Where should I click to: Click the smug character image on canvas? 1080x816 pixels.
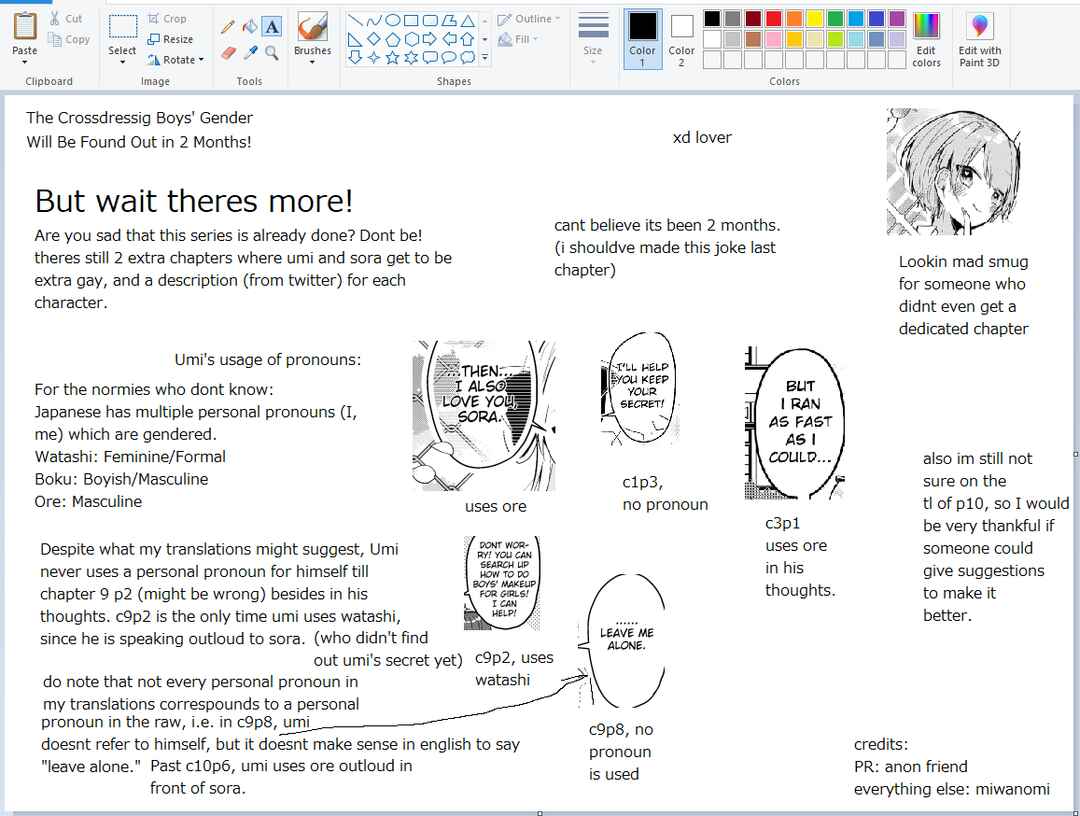click(x=953, y=172)
